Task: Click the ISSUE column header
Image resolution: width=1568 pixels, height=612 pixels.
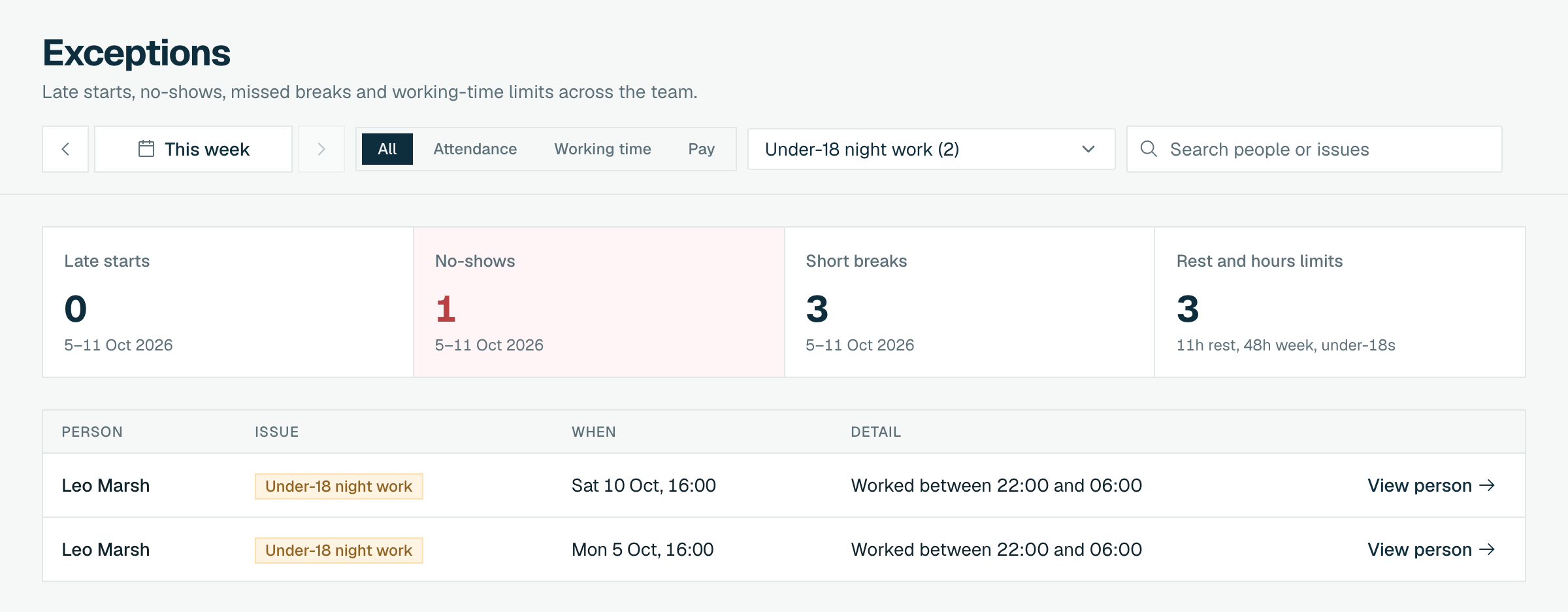Action: coord(276,432)
